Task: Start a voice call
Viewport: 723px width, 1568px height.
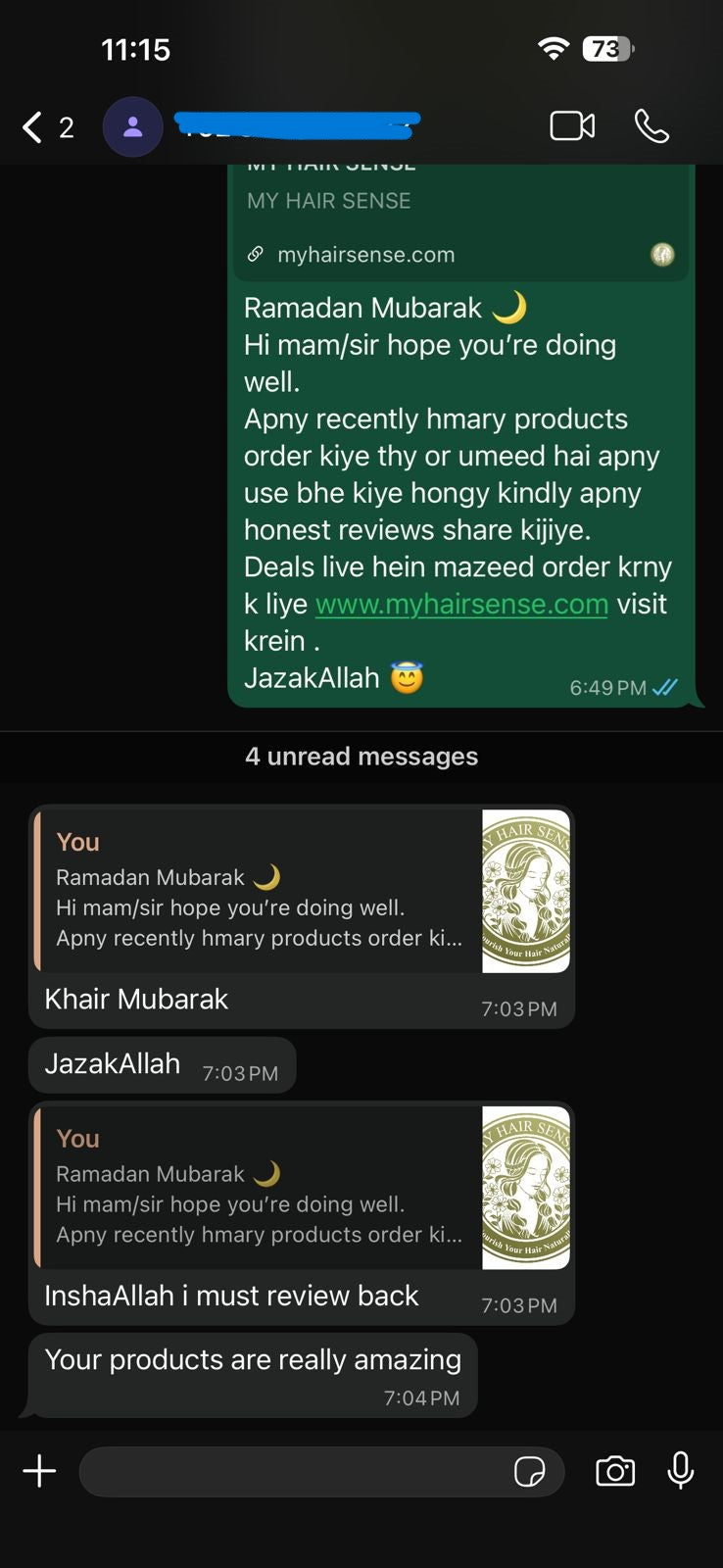Action: pos(651,126)
